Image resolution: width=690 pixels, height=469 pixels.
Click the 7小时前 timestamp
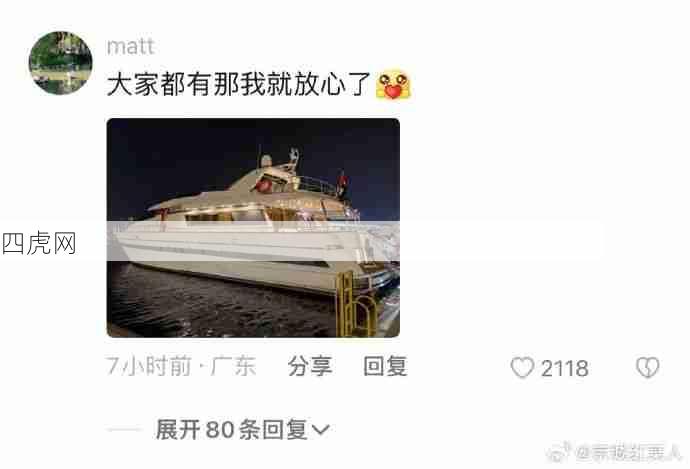(x=149, y=366)
